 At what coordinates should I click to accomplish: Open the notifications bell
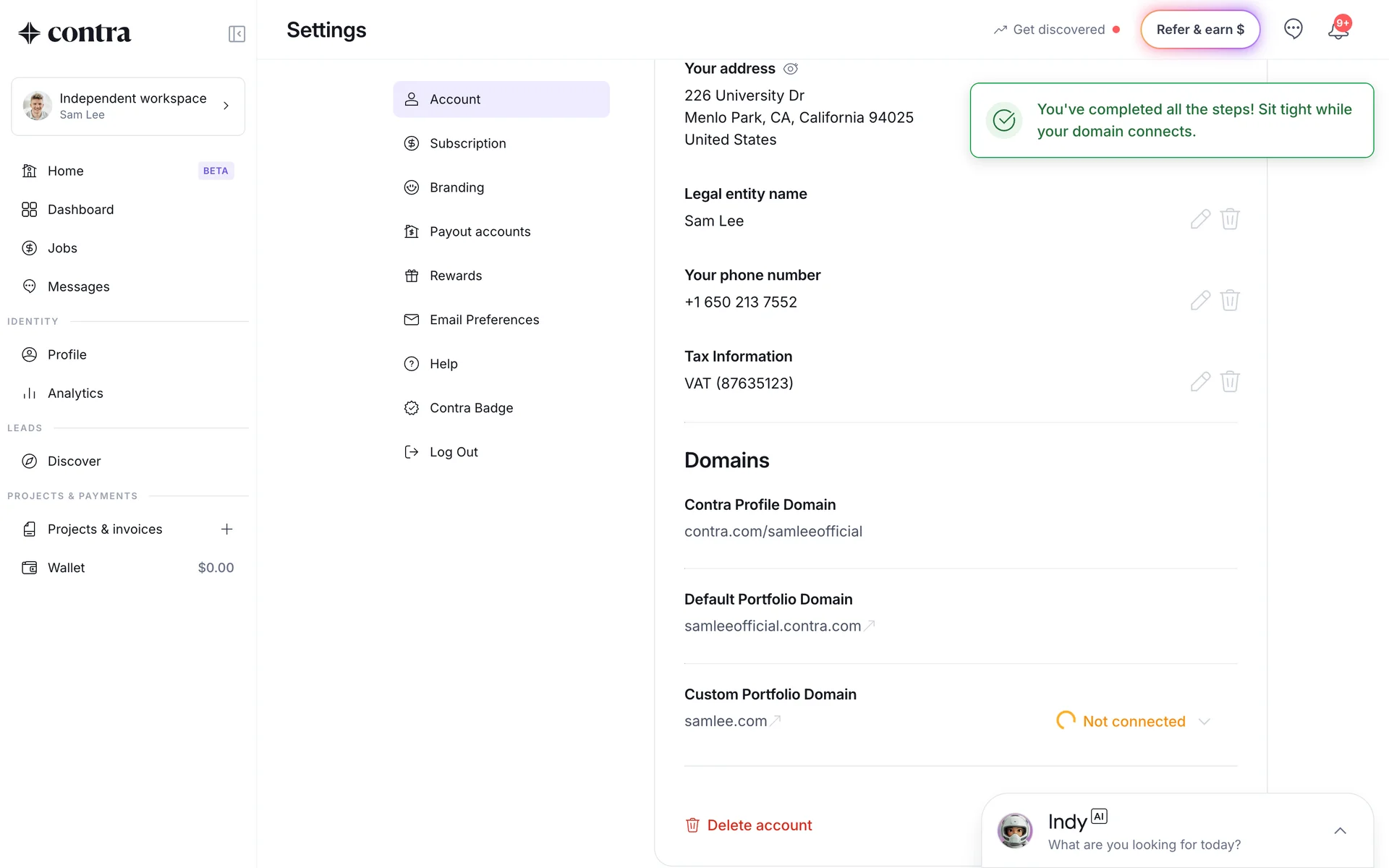point(1338,30)
